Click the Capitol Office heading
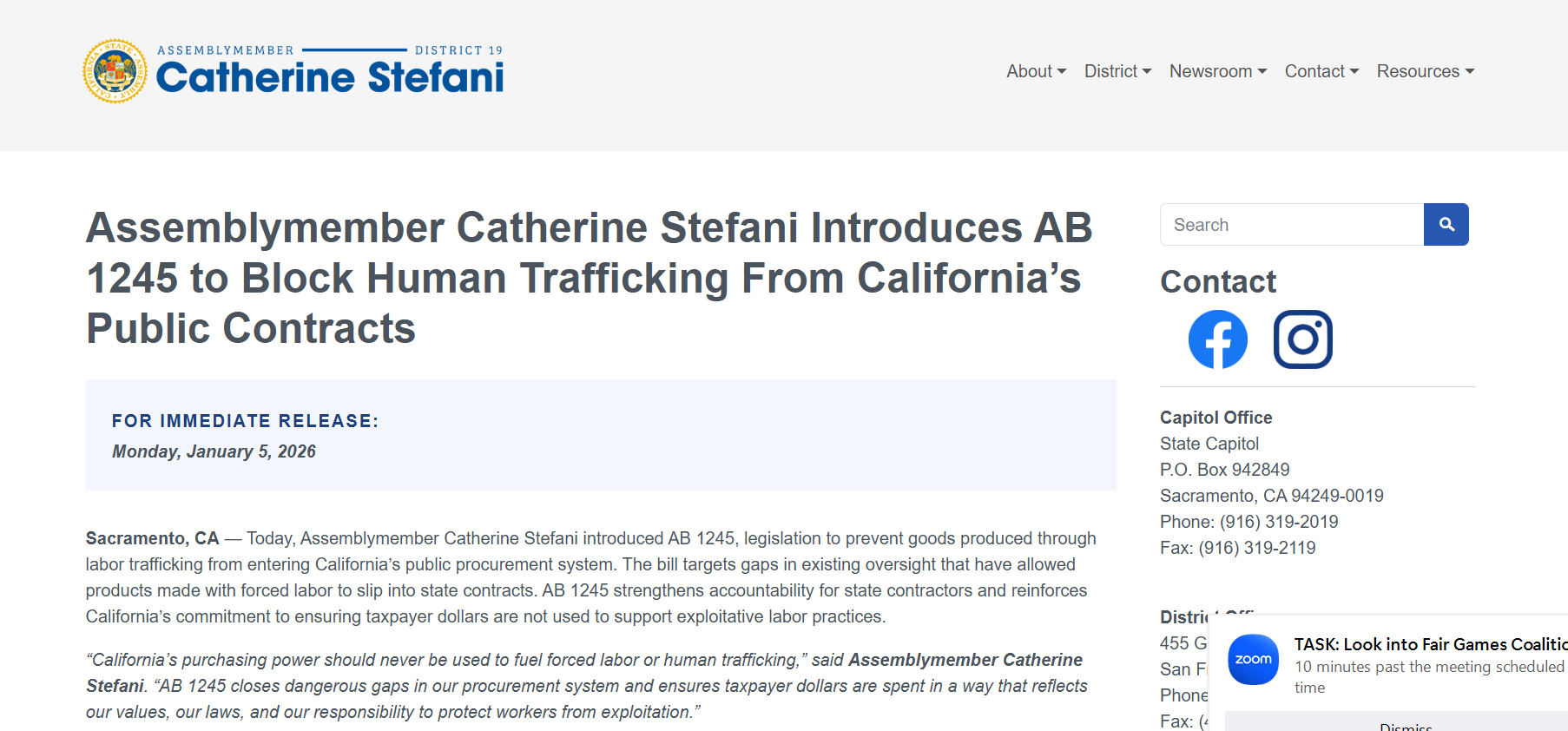 pyautogui.click(x=1216, y=418)
